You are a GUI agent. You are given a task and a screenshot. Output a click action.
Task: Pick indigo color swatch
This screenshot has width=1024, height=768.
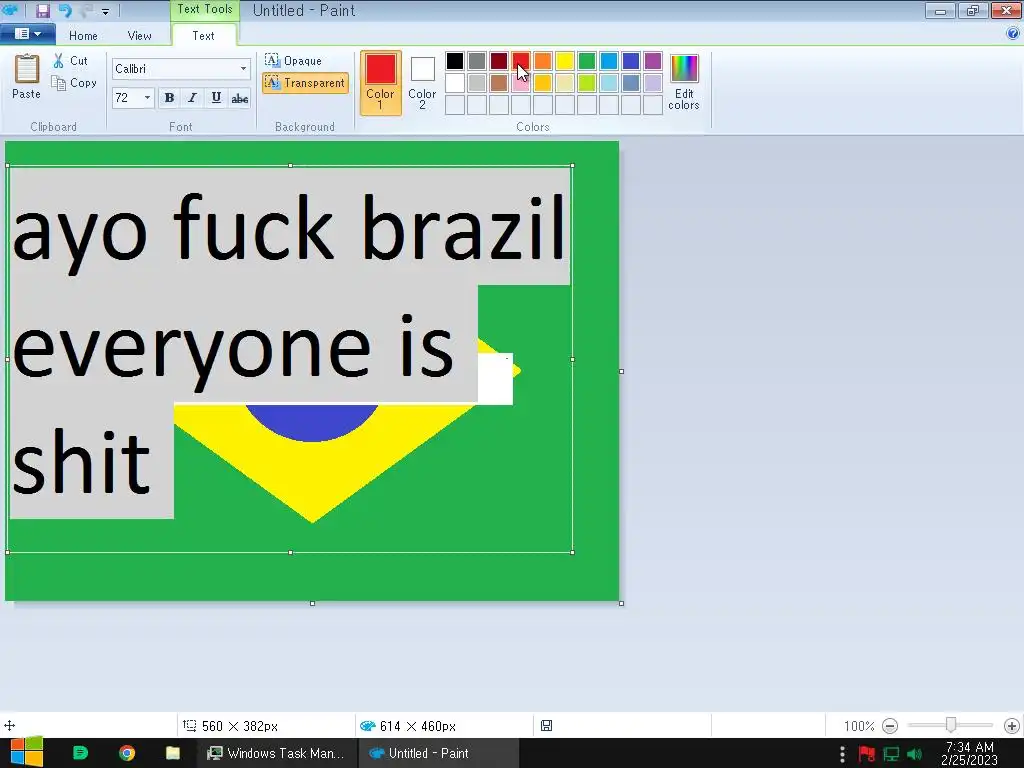pyautogui.click(x=631, y=61)
